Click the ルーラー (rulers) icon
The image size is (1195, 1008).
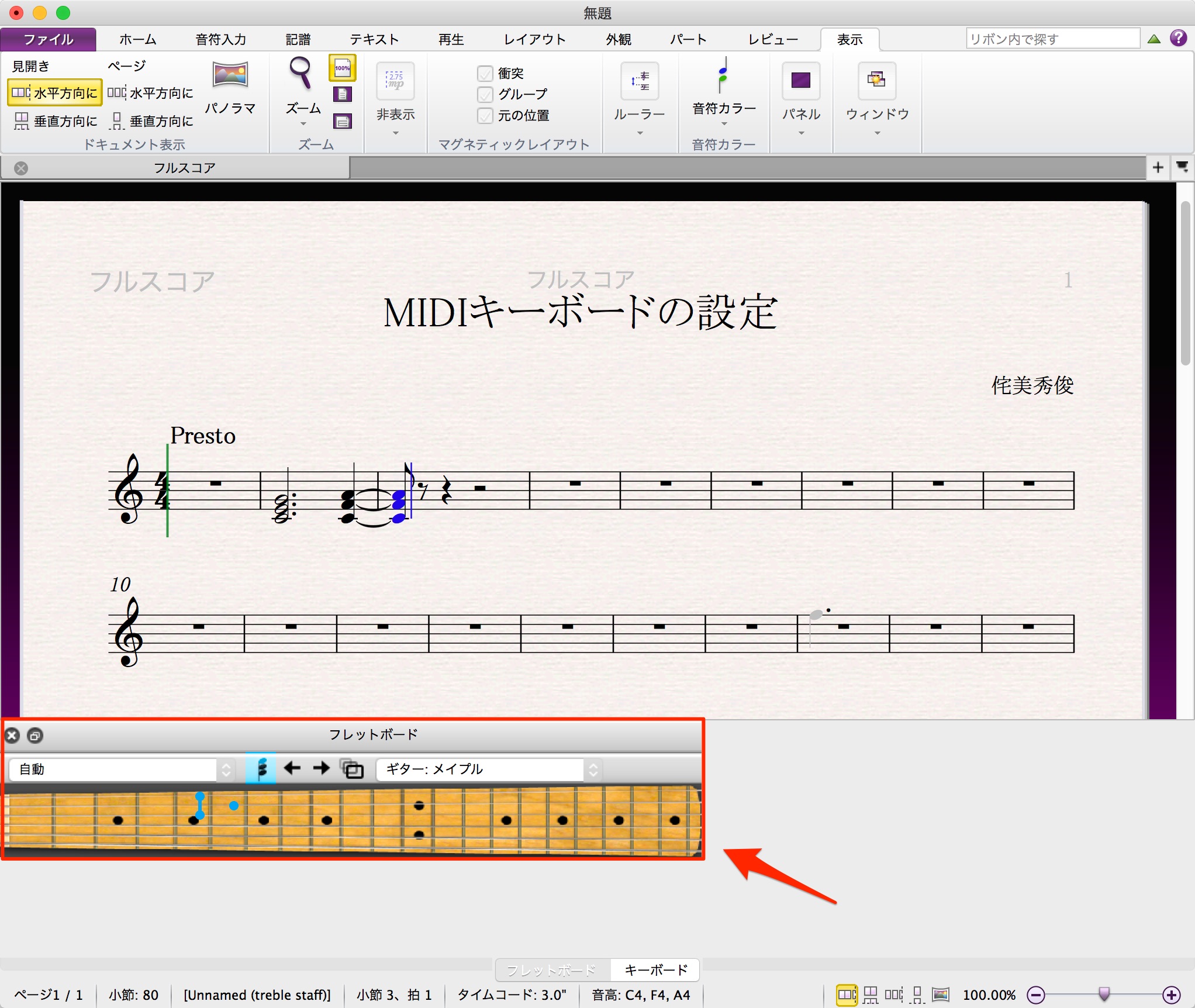(640, 81)
